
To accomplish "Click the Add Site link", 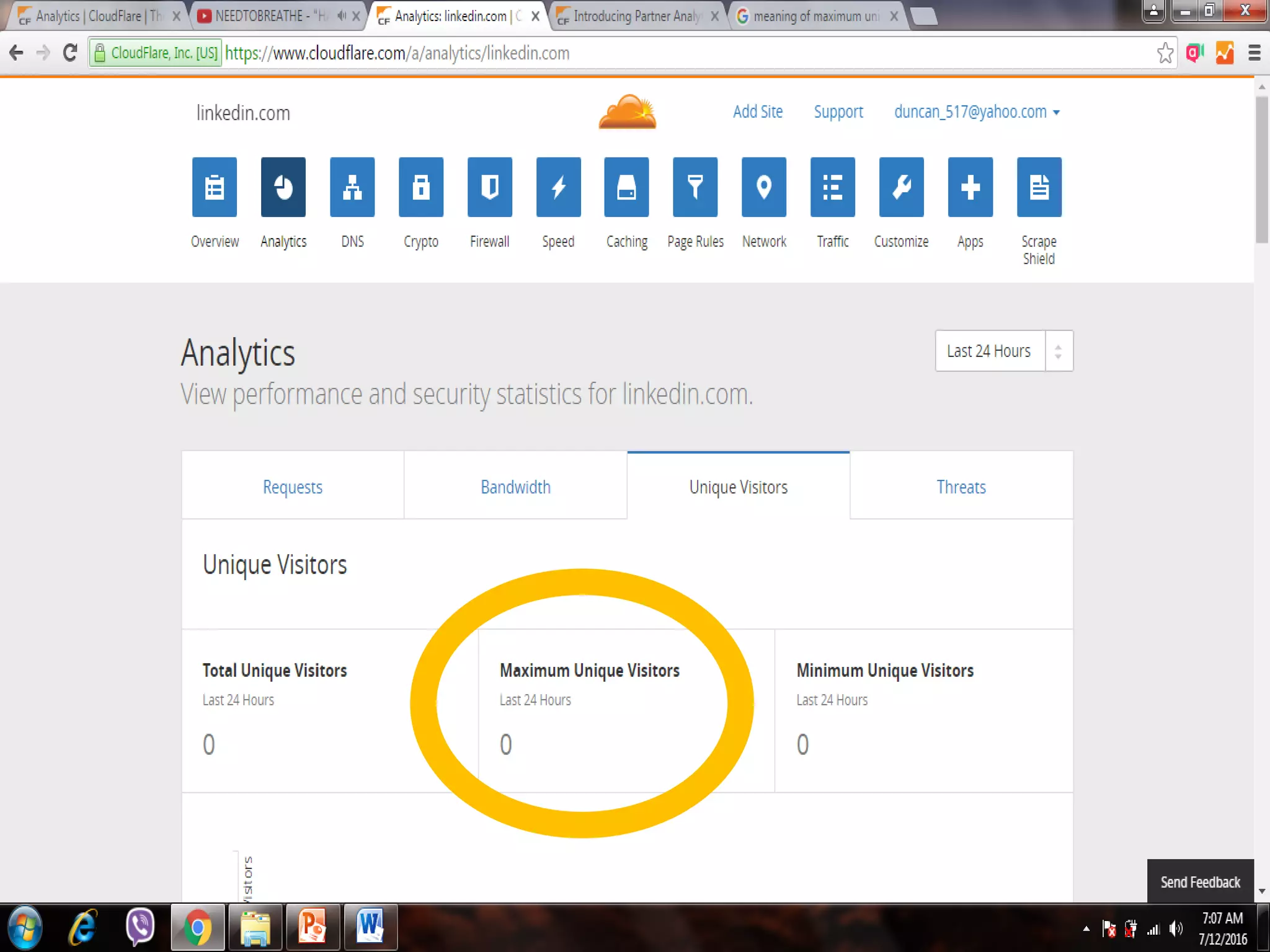I will click(x=757, y=112).
